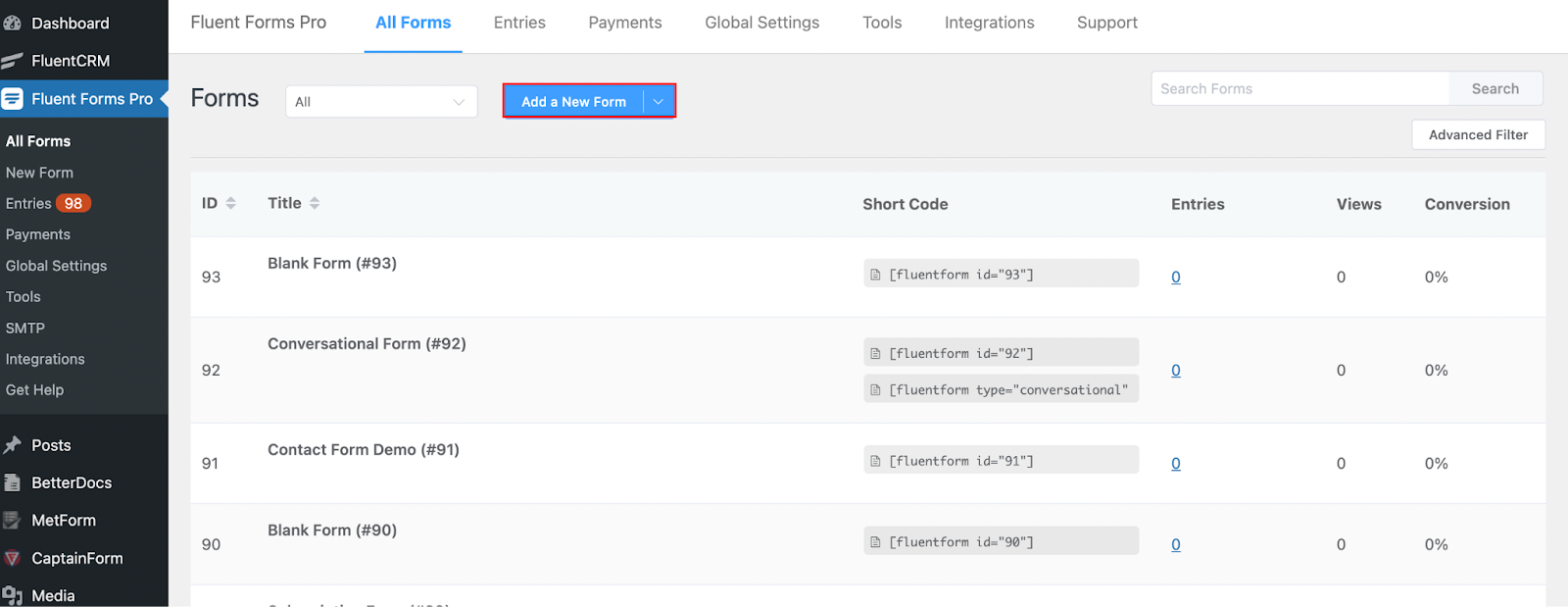
Task: Click the Dashboard gauge icon in sidebar
Action: click(x=12, y=23)
